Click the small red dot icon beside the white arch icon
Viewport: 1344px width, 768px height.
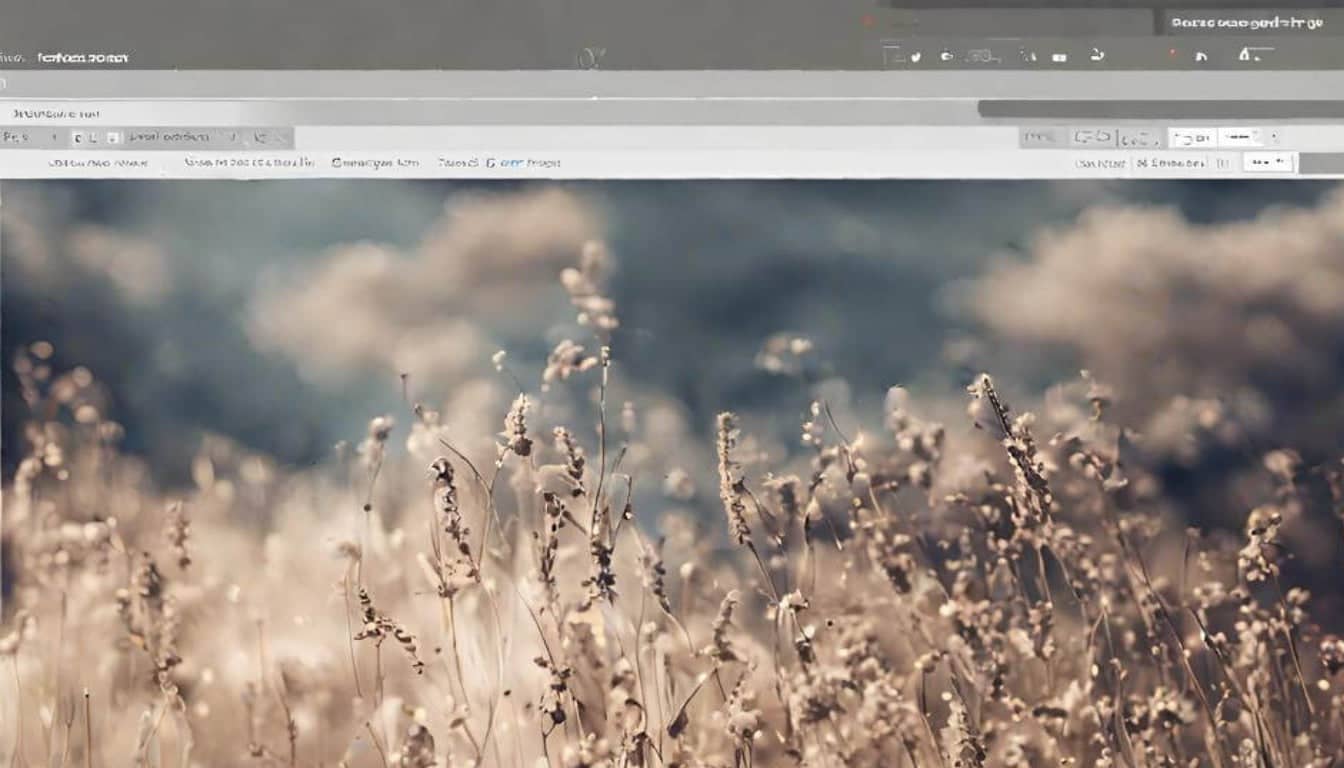tap(1173, 54)
